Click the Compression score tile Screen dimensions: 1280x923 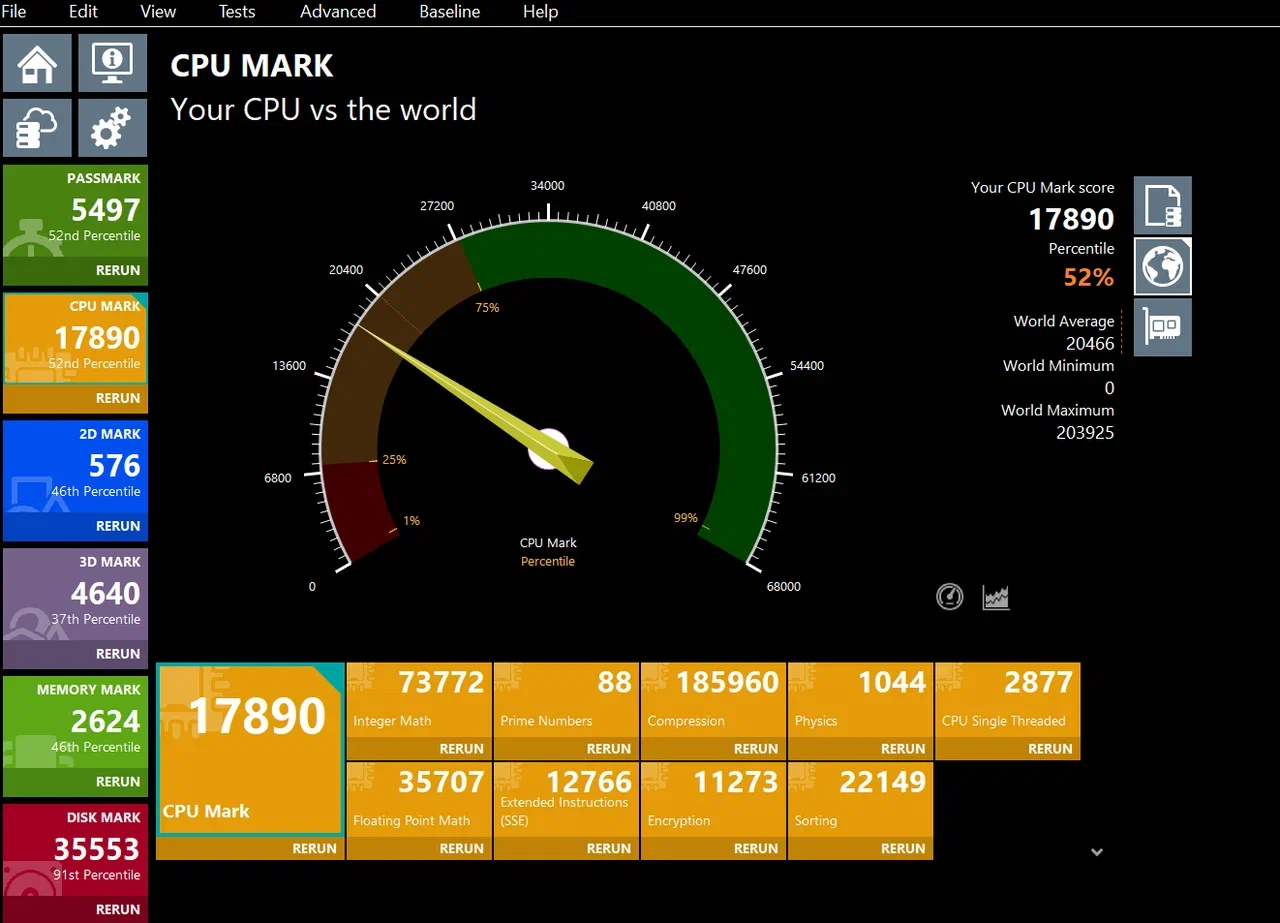click(x=713, y=699)
